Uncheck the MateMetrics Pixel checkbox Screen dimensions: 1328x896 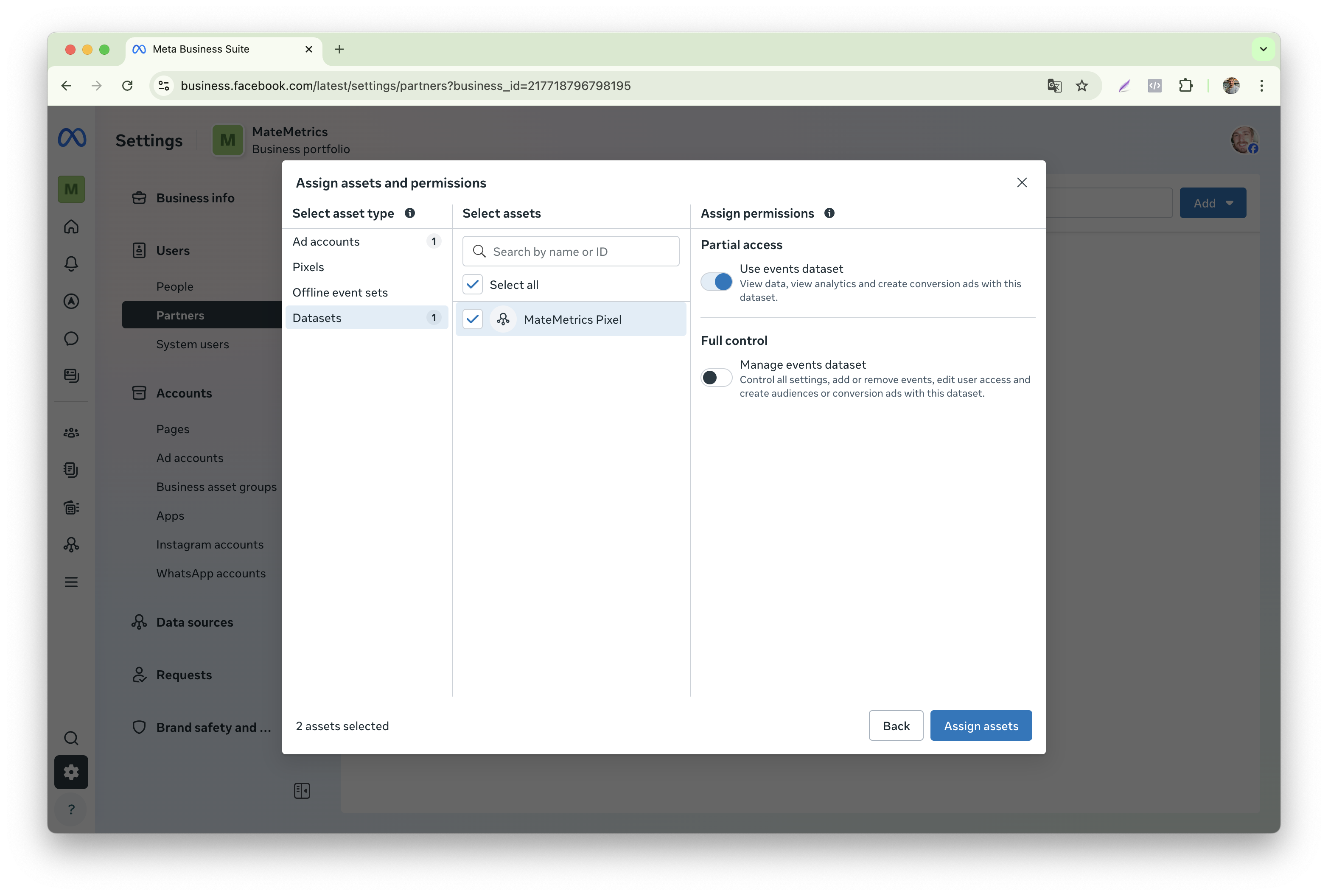[x=473, y=319]
